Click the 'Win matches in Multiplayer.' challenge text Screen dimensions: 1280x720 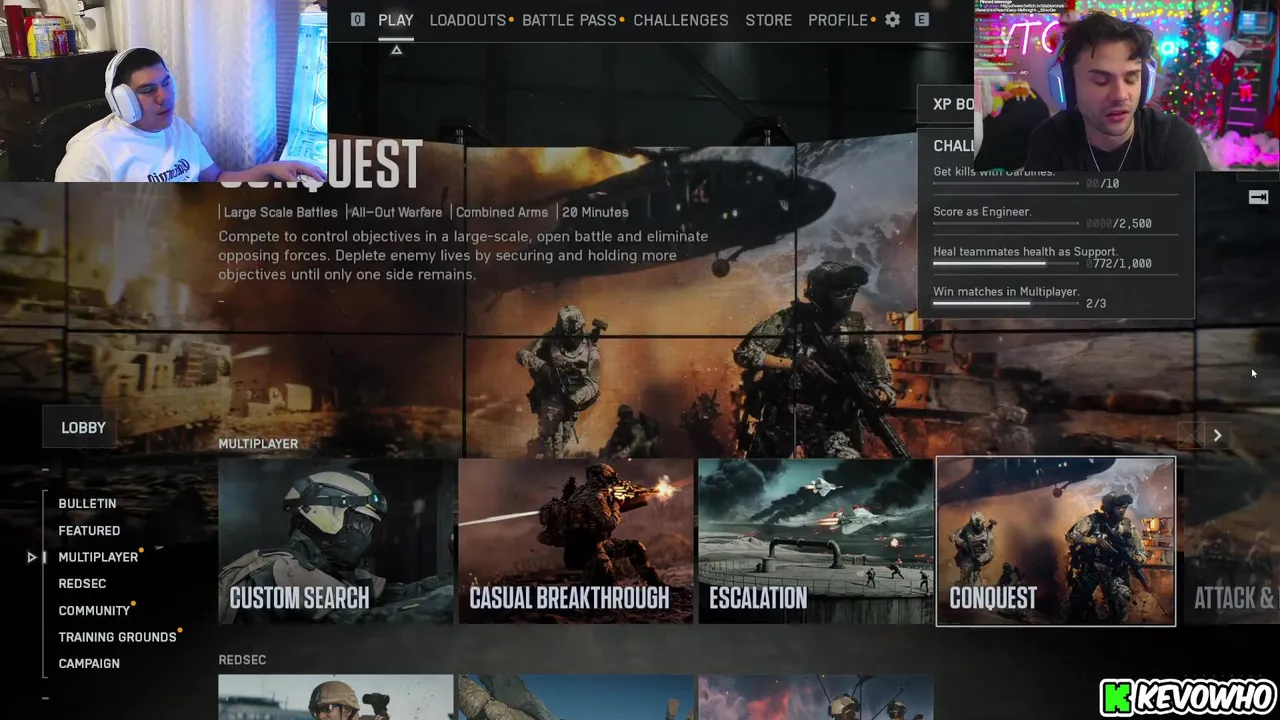tap(1006, 292)
